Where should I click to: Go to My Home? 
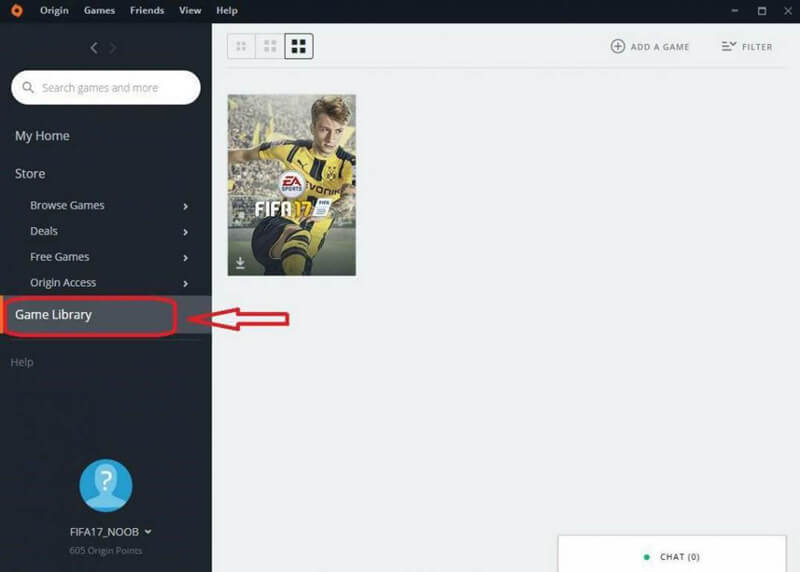coord(42,136)
